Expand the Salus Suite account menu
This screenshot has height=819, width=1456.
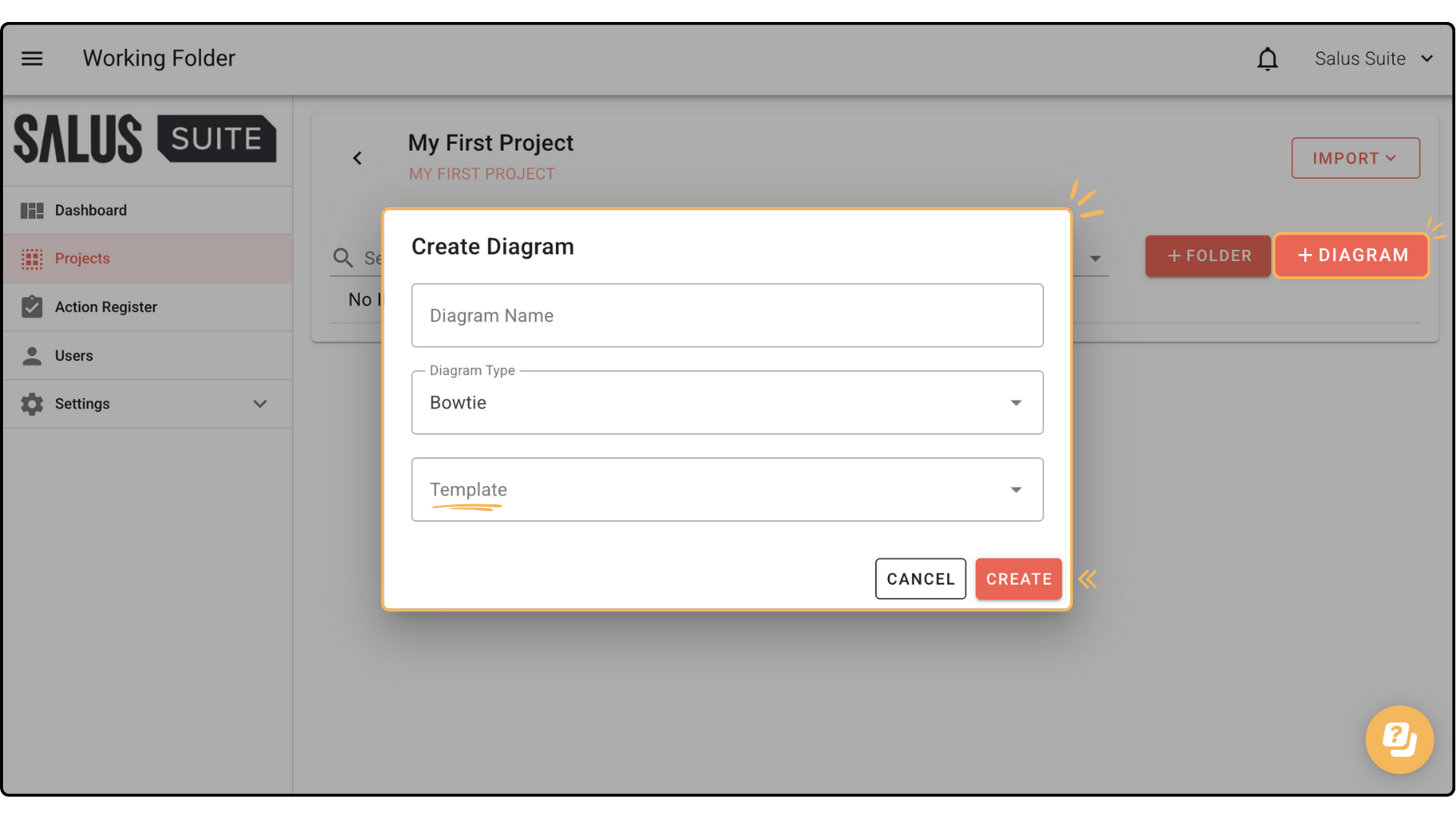point(1373,58)
